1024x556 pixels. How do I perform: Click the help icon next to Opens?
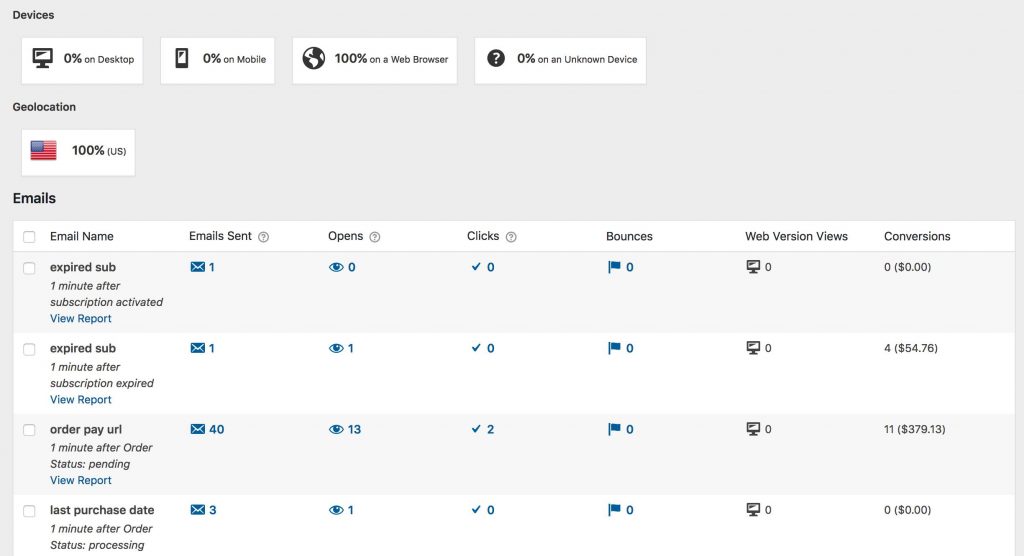pyautogui.click(x=375, y=237)
